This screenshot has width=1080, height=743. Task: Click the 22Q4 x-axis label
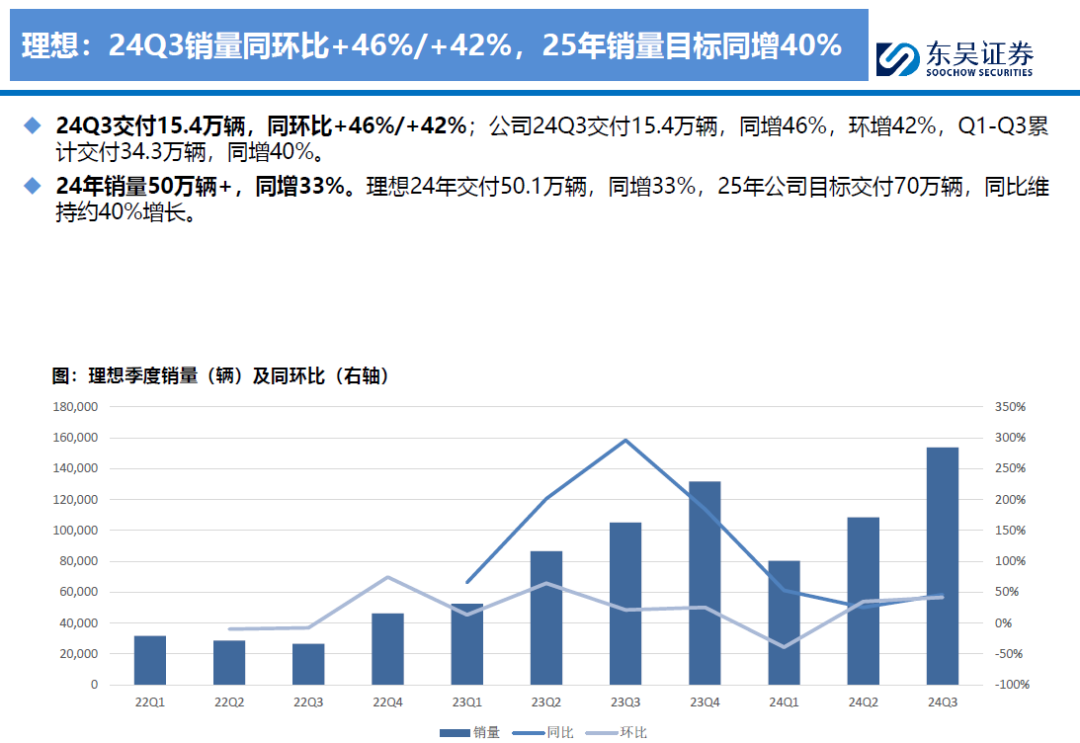(x=388, y=702)
